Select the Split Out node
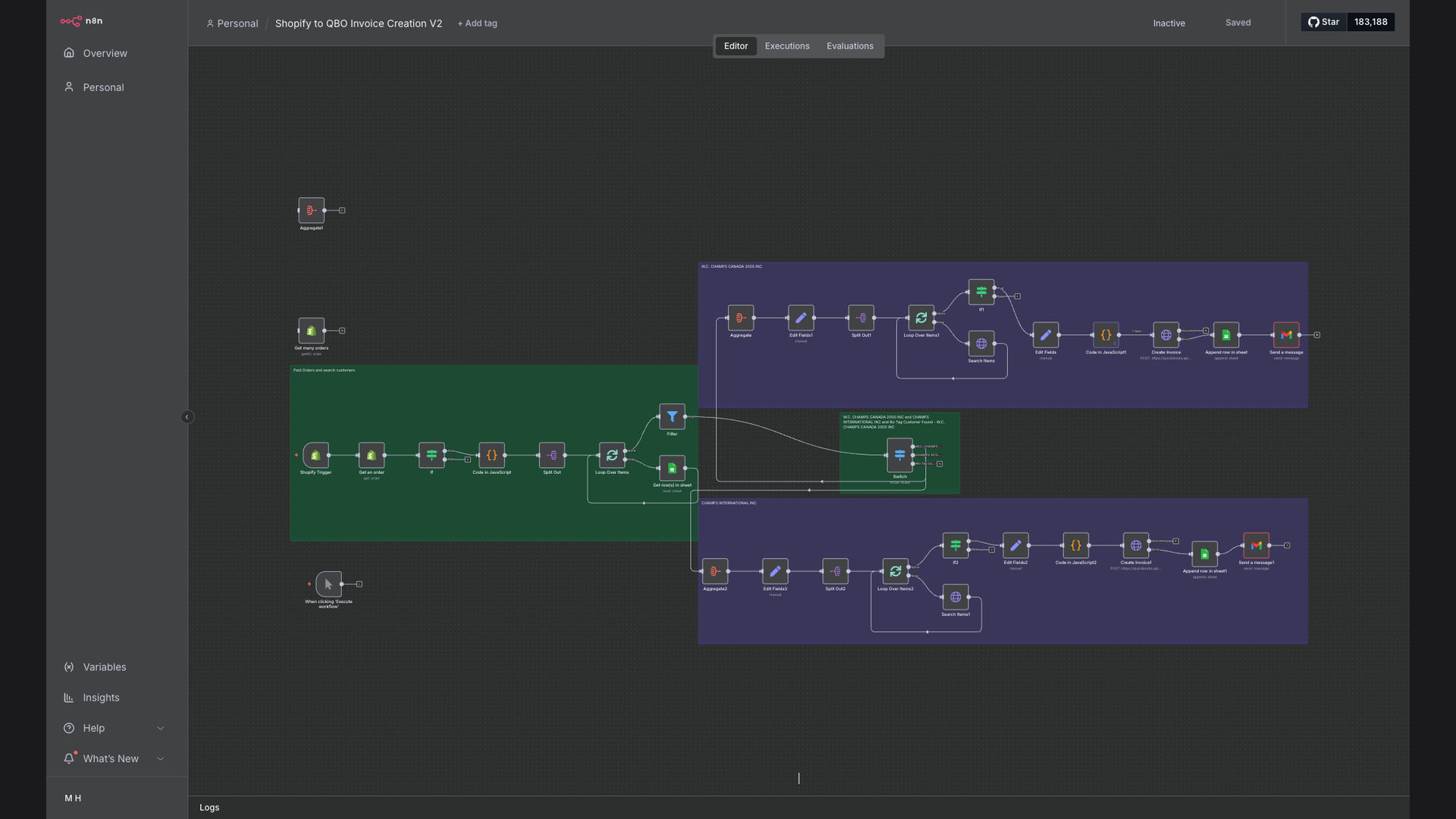This screenshot has height=819, width=1456. (552, 455)
